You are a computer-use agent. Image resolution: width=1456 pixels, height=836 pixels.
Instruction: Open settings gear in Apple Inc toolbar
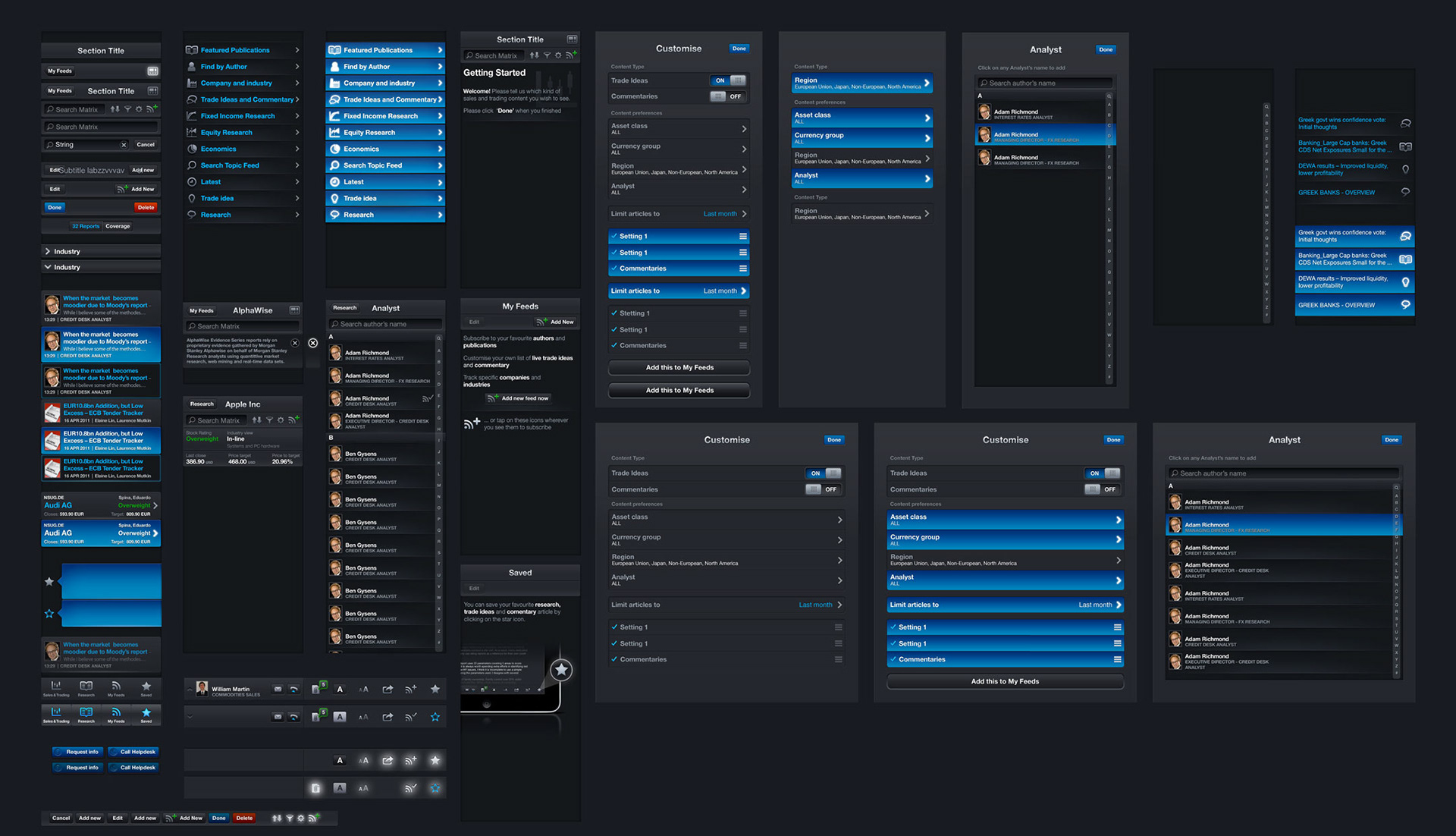[281, 420]
